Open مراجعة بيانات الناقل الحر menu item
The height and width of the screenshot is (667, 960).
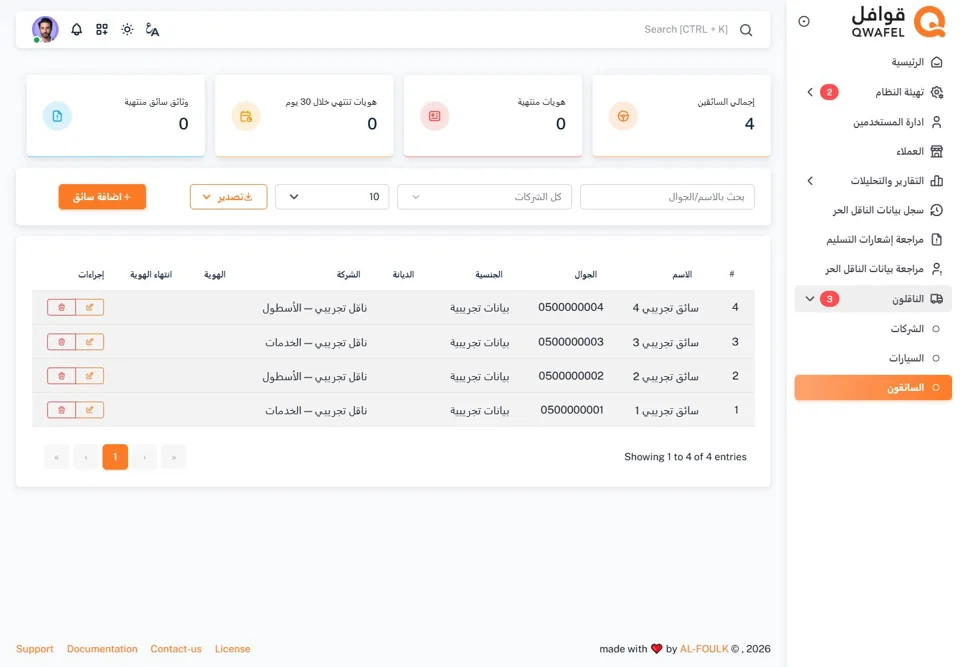[x=874, y=269]
